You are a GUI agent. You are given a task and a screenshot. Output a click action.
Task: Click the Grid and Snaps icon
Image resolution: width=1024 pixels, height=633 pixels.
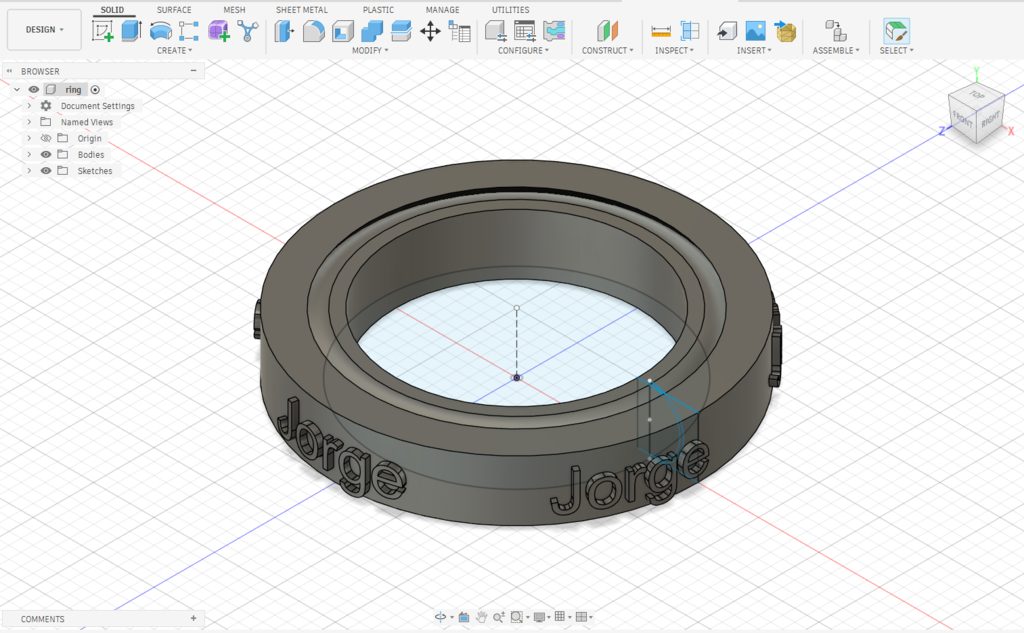click(x=560, y=617)
